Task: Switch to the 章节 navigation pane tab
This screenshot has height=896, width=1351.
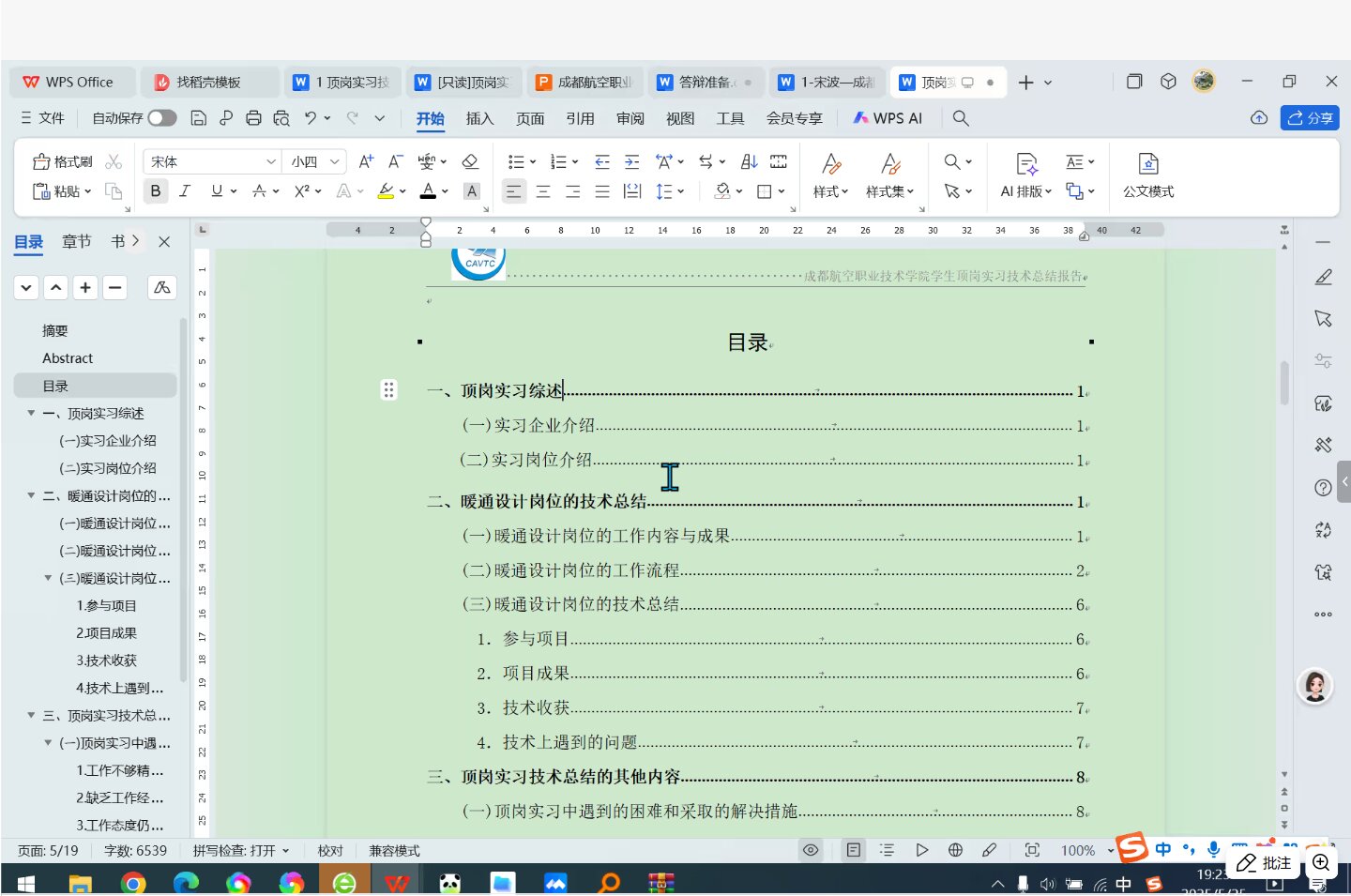Action: pos(77,241)
